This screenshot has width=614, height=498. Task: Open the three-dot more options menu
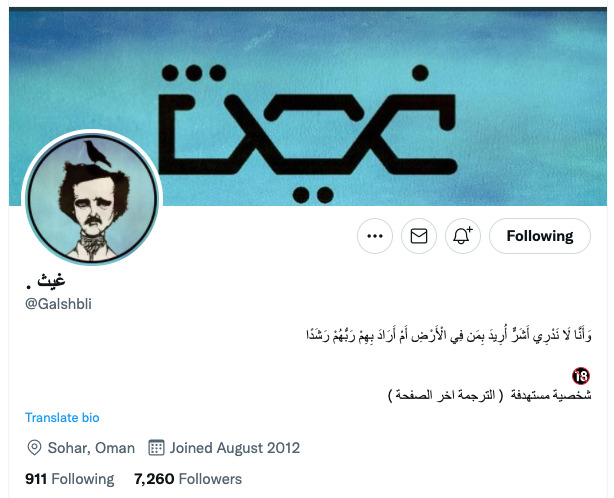(x=375, y=236)
